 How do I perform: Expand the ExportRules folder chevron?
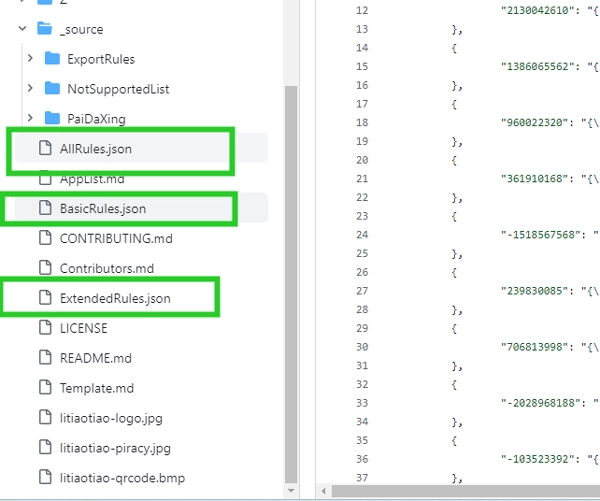pyautogui.click(x=30, y=59)
